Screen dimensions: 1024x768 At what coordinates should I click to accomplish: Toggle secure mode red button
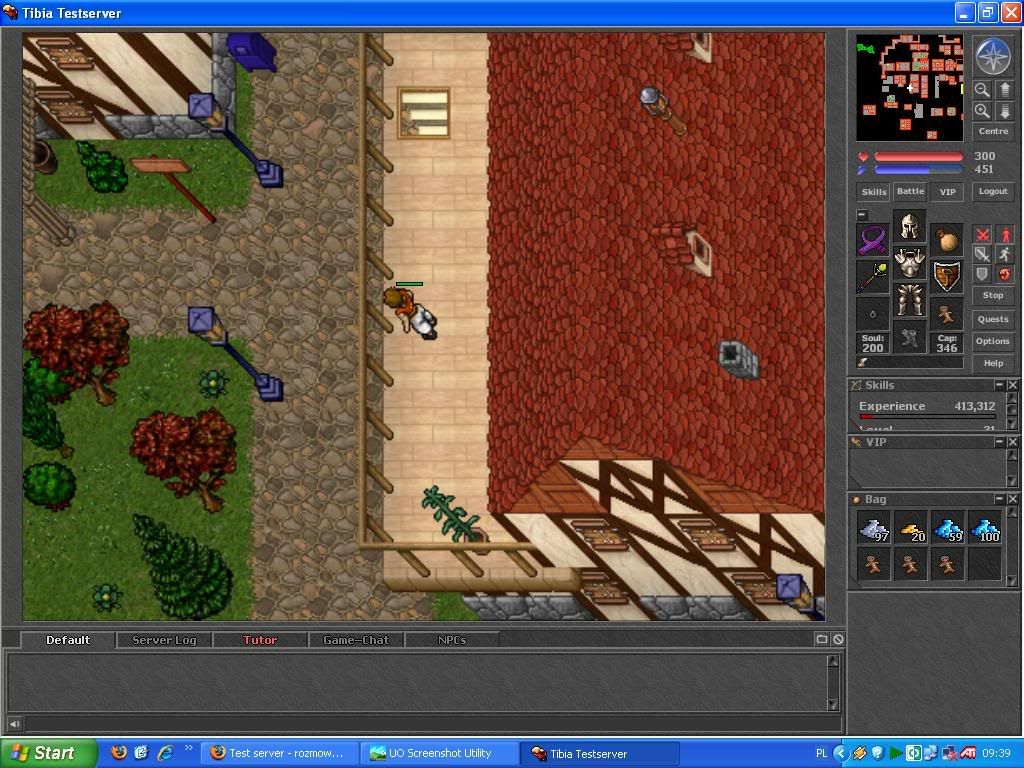coord(1005,274)
